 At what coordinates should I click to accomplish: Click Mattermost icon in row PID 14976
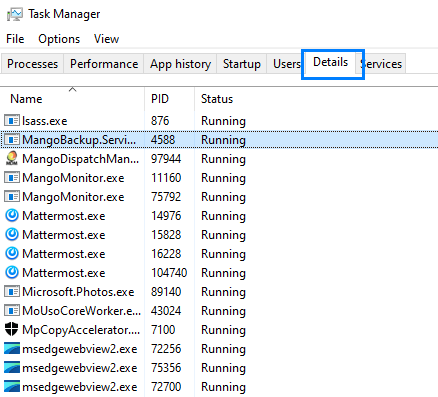(12, 215)
